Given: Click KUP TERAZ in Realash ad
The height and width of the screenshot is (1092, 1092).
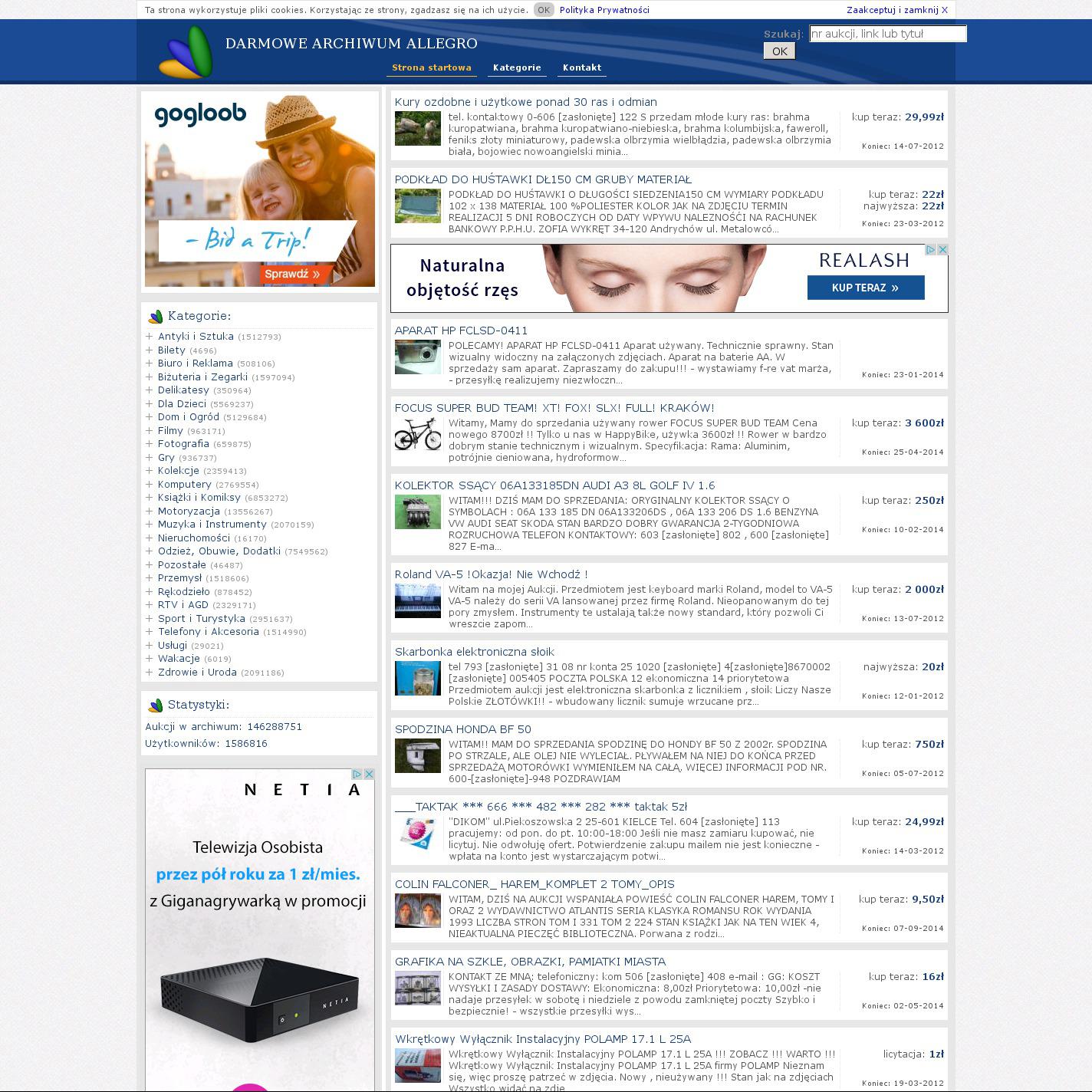Looking at the screenshot, I should (x=865, y=288).
